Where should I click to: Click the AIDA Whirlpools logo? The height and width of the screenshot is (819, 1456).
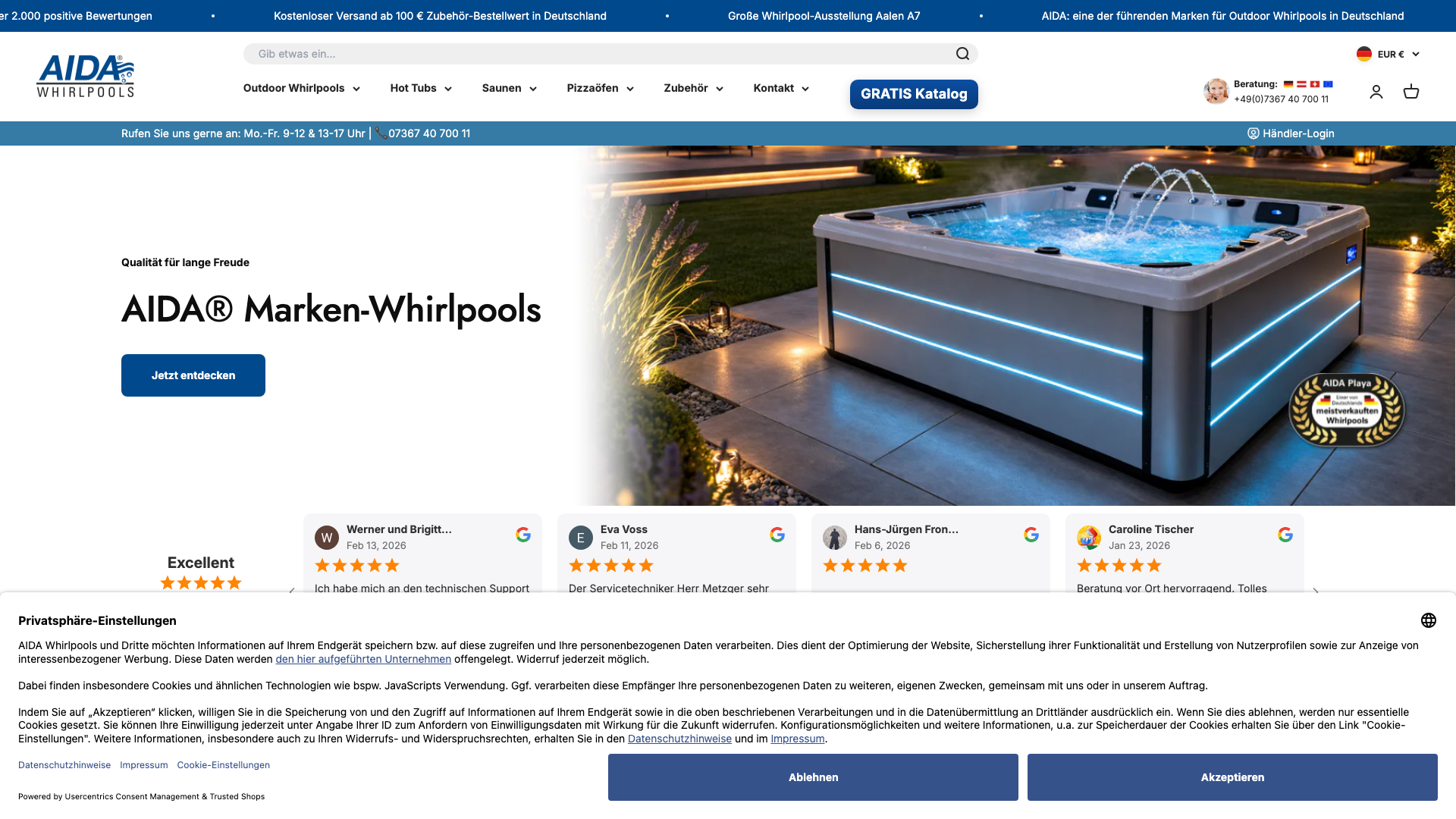[86, 76]
